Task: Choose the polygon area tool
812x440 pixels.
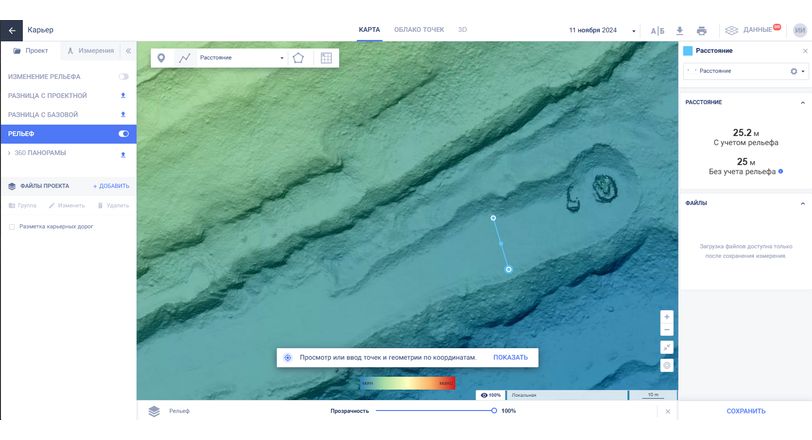Action: [x=298, y=58]
